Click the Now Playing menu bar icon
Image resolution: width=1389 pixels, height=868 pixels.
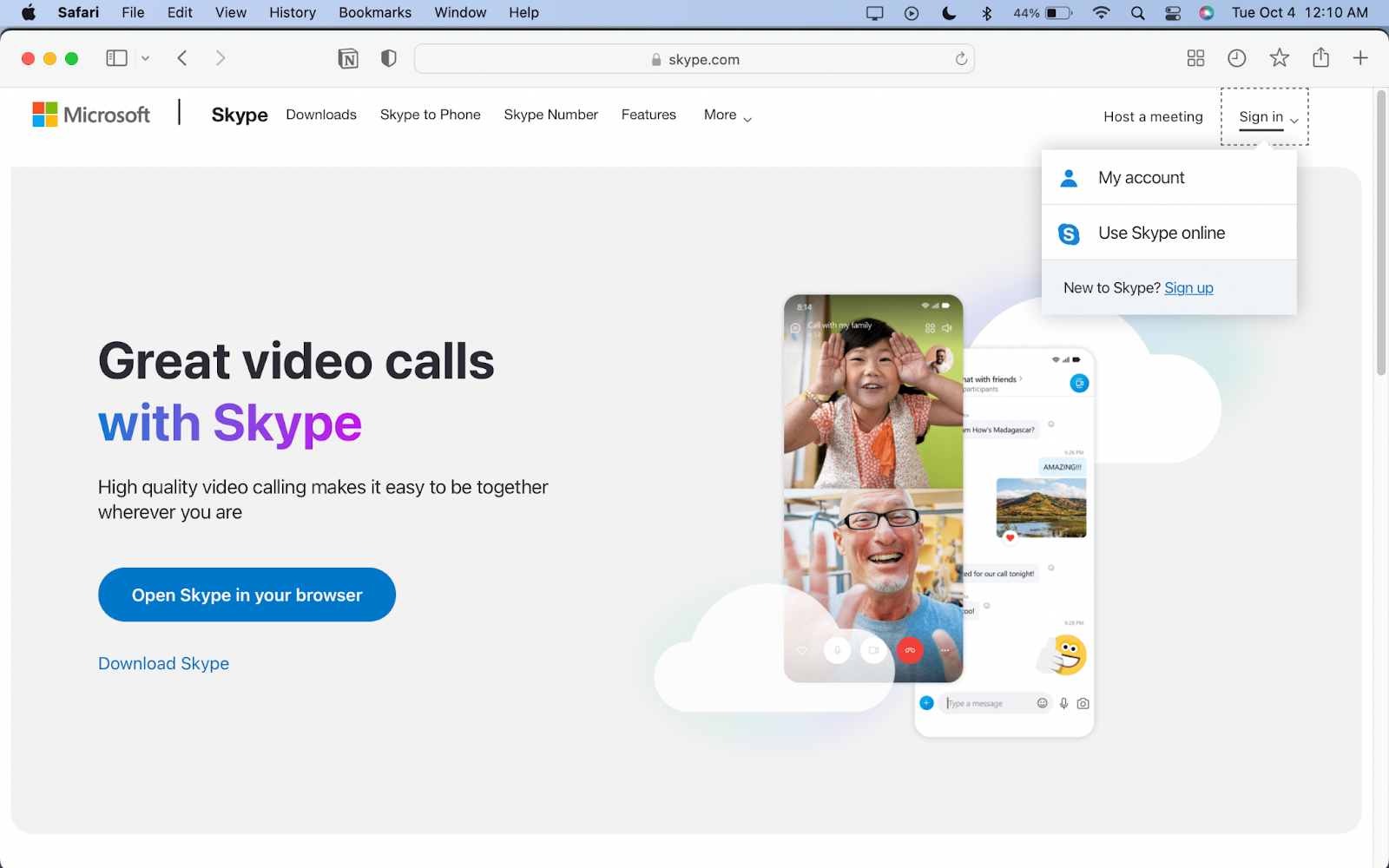pos(912,13)
